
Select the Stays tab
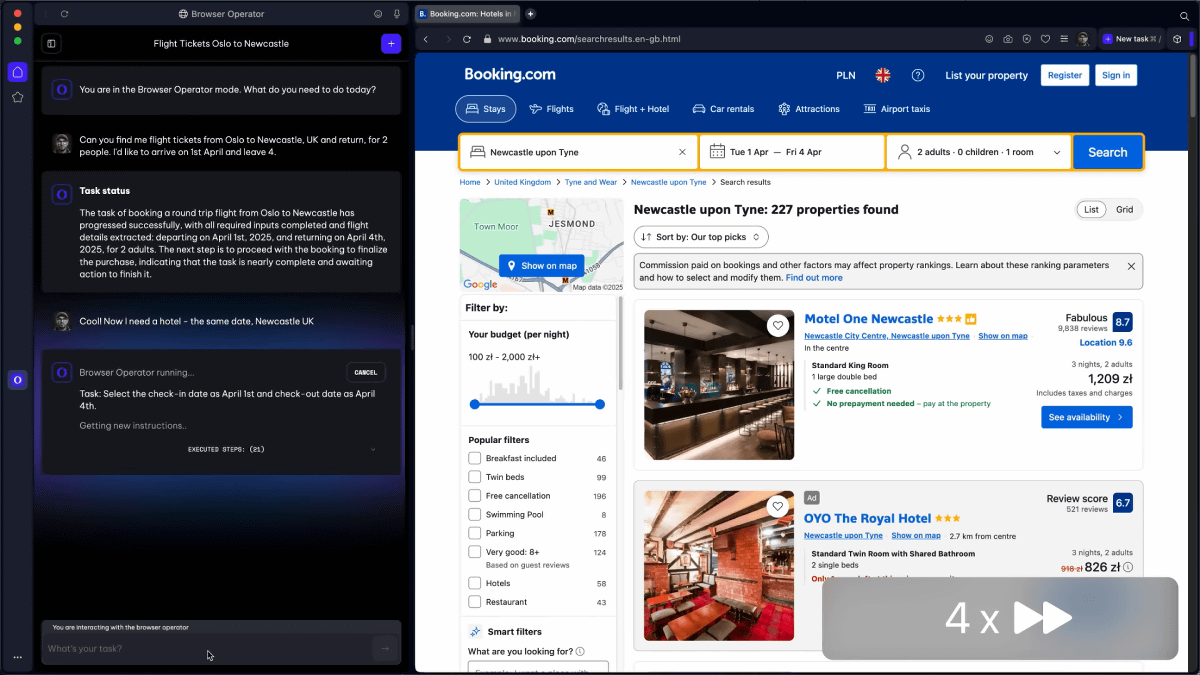pos(486,109)
